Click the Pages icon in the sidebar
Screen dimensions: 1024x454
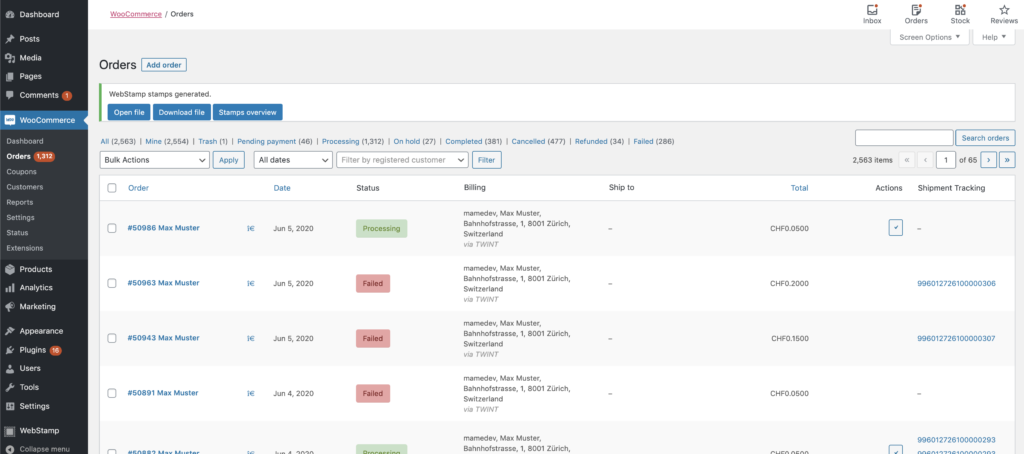click(10, 76)
